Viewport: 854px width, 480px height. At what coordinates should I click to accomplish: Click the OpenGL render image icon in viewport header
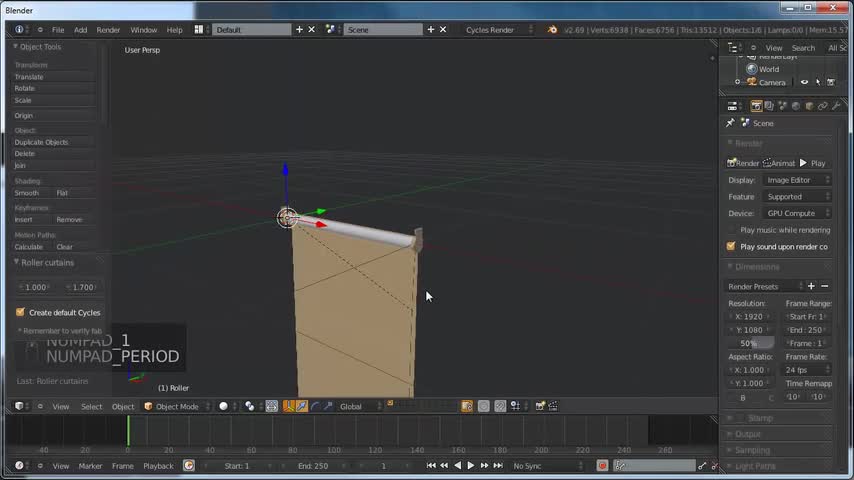pyautogui.click(x=540, y=406)
